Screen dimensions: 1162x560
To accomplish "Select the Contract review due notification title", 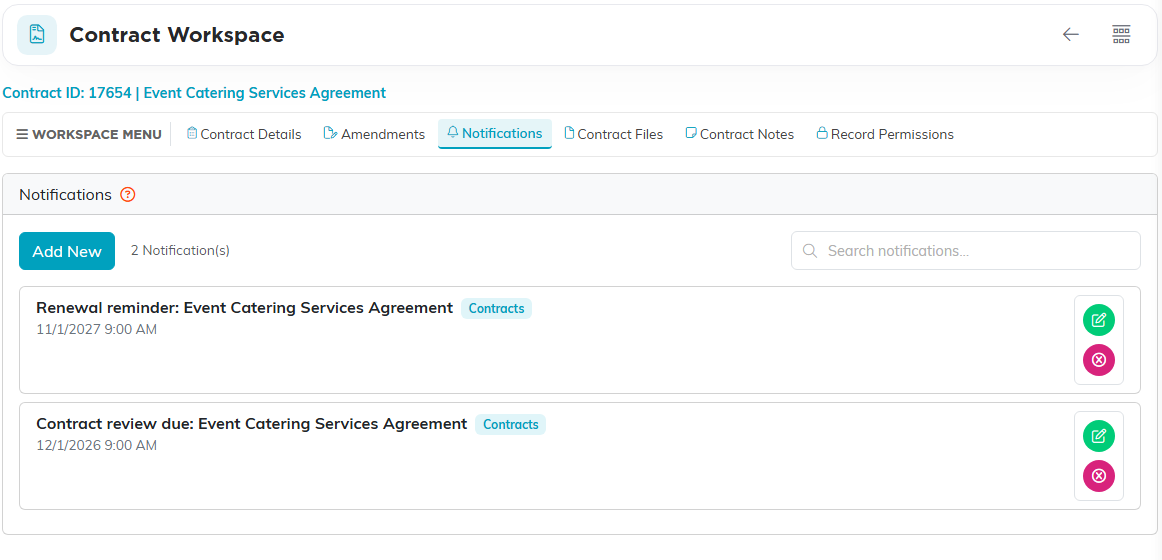I will [252, 424].
